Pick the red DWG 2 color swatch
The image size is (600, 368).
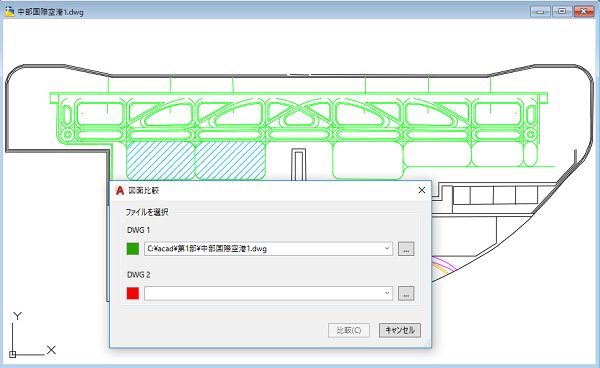pyautogui.click(x=133, y=293)
